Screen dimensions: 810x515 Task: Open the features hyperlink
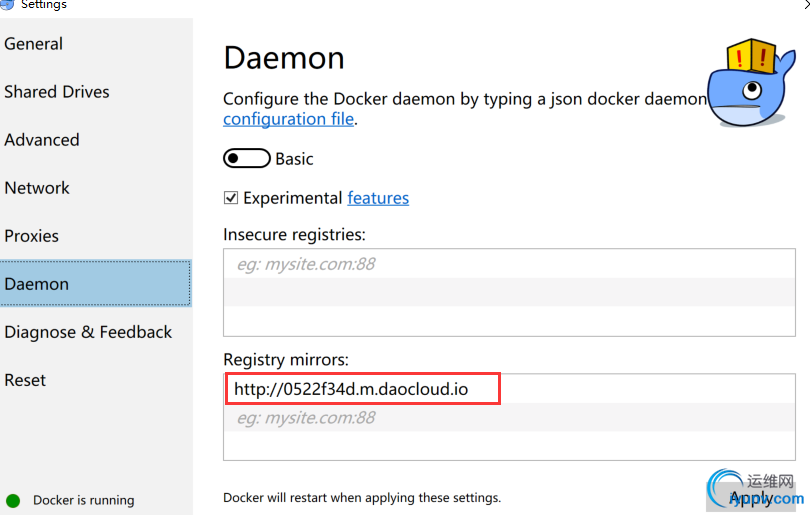378,198
